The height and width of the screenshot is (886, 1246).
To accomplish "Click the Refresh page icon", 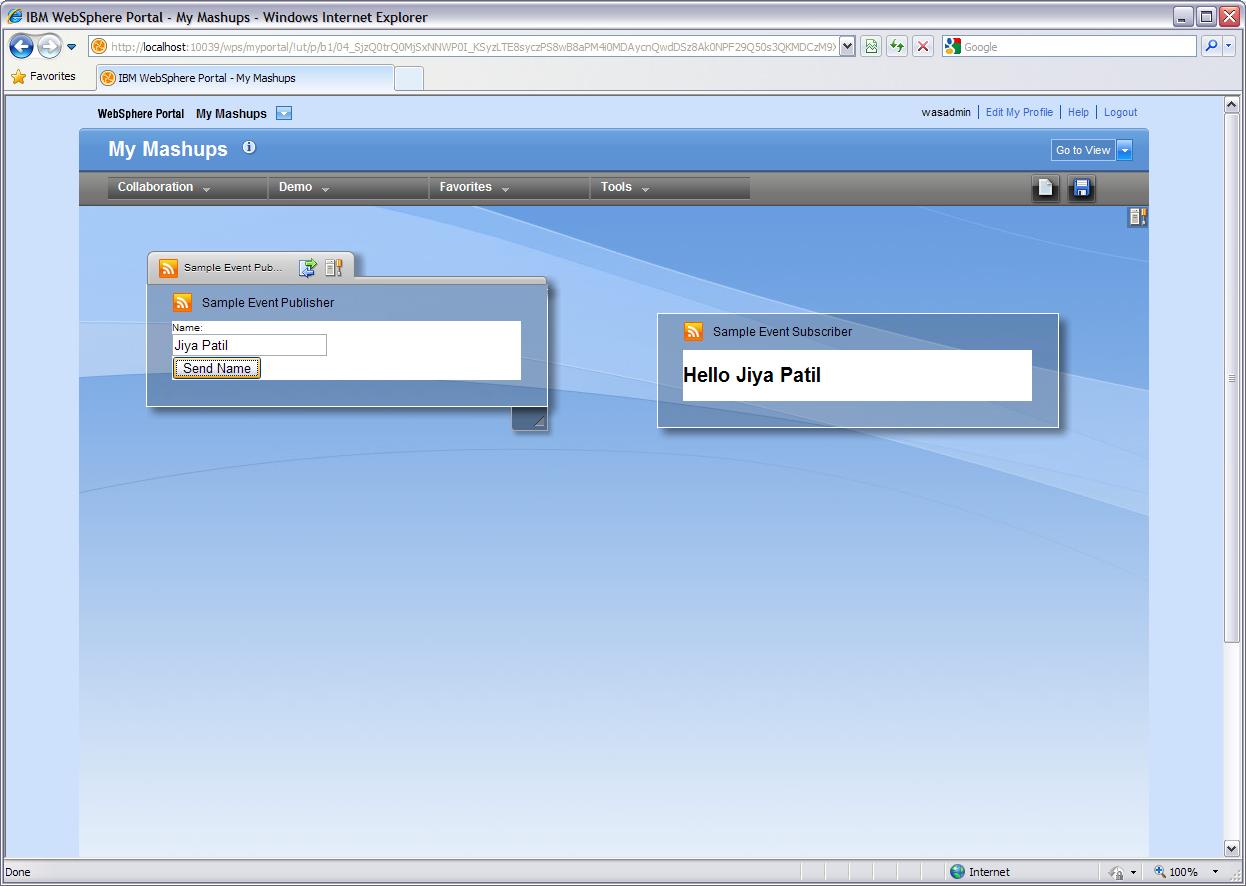I will tap(897, 46).
